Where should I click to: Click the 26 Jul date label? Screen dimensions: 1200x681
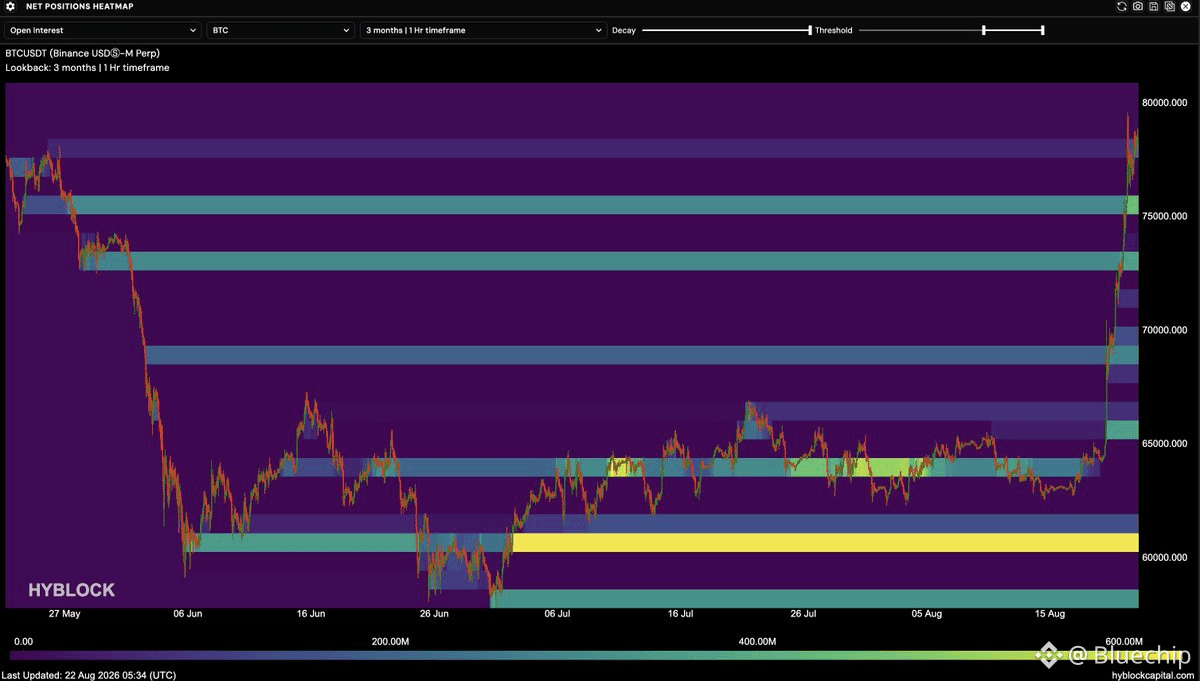pyautogui.click(x=804, y=614)
